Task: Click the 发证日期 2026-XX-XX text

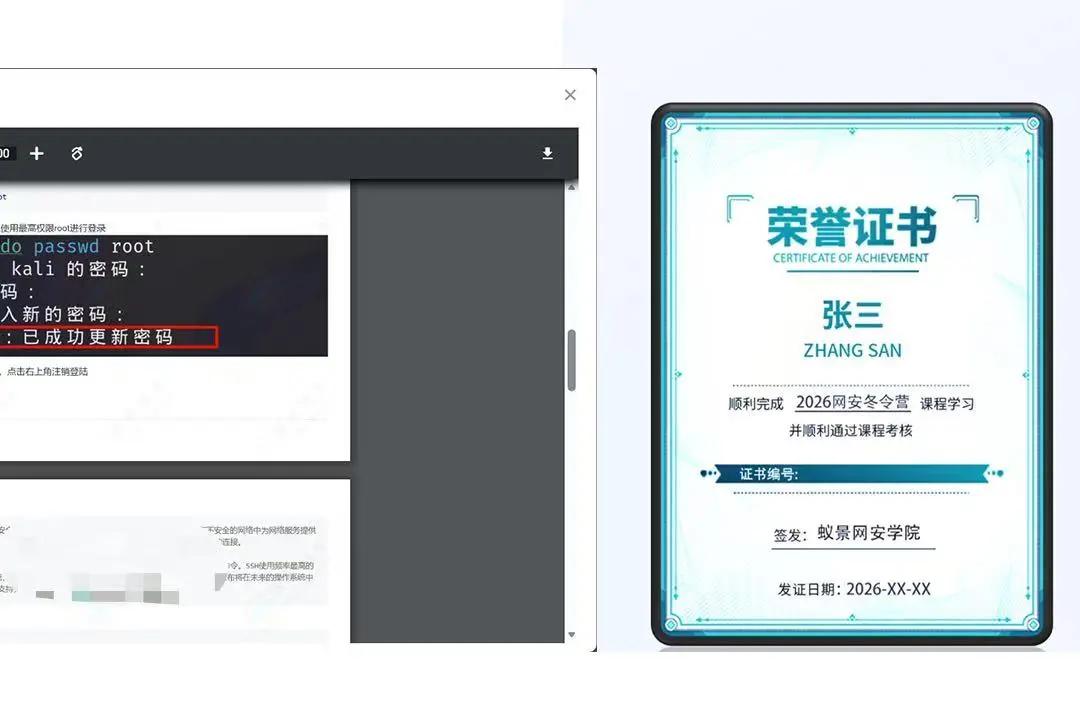Action: 854,589
